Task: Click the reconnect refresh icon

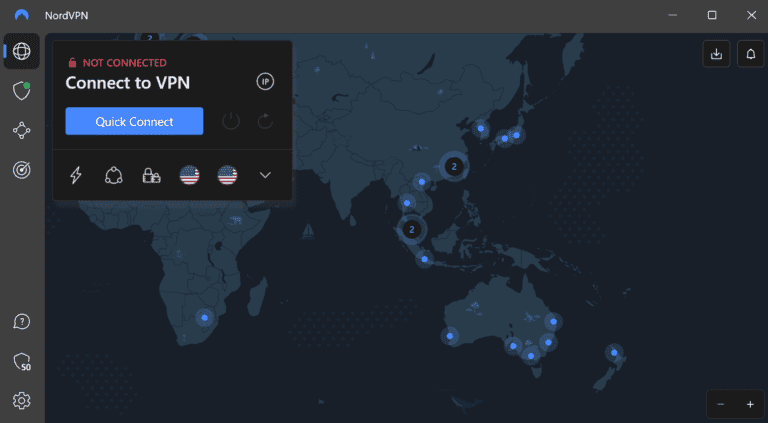Action: tap(265, 121)
